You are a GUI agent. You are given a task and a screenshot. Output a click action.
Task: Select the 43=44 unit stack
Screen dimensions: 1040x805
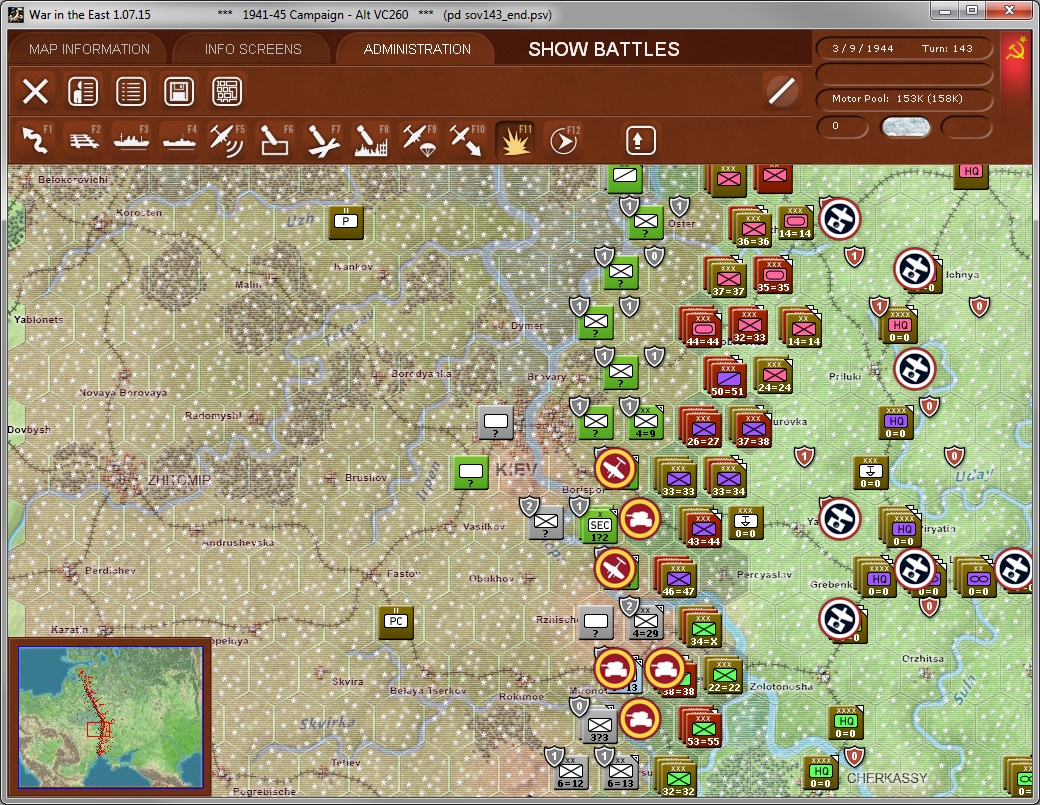coord(702,528)
